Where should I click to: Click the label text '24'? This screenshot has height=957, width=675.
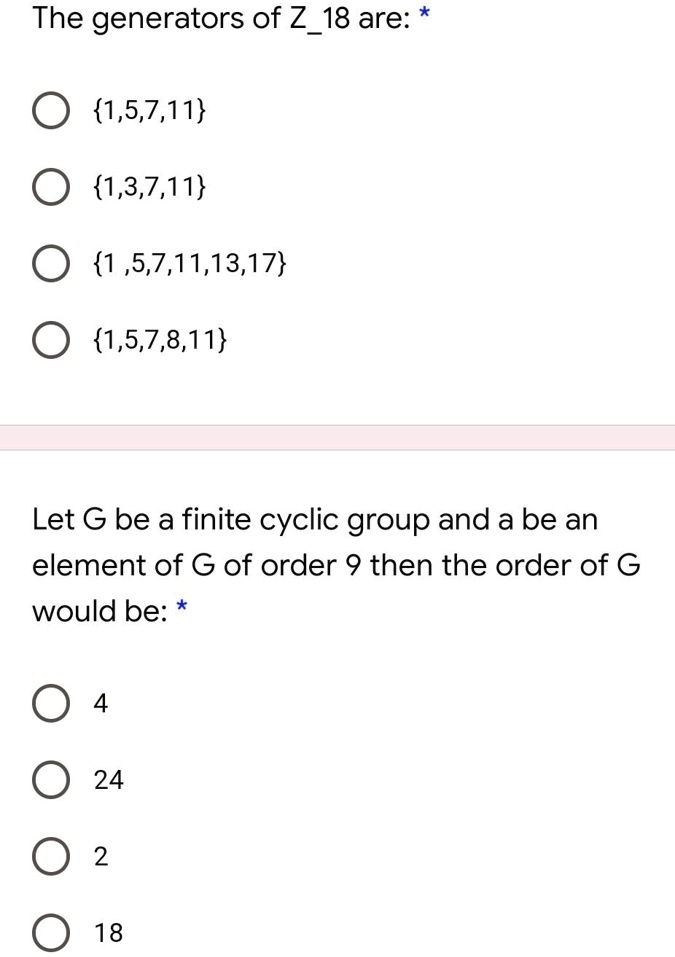[108, 780]
